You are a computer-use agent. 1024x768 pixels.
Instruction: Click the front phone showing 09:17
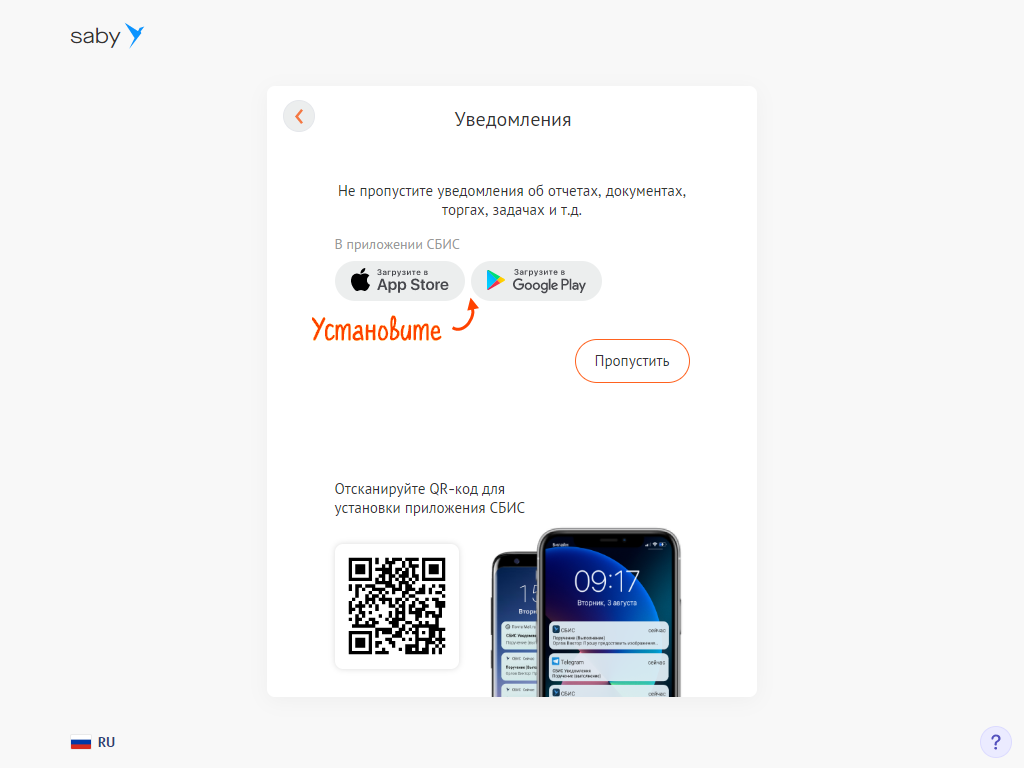tap(609, 613)
